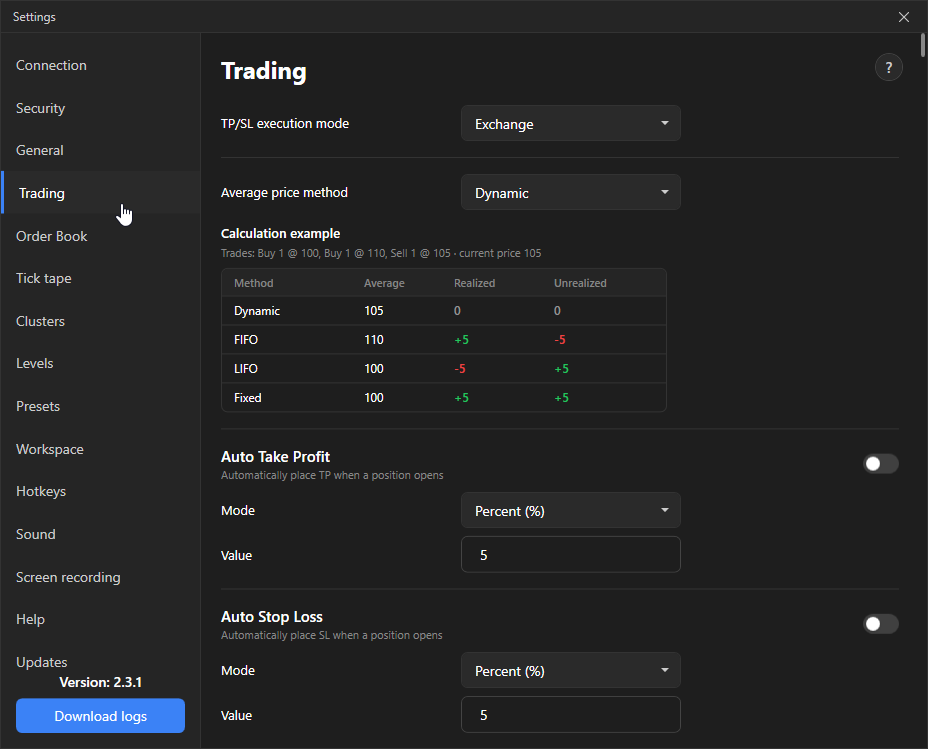
Task: Go to the Updates section
Action: 41,662
